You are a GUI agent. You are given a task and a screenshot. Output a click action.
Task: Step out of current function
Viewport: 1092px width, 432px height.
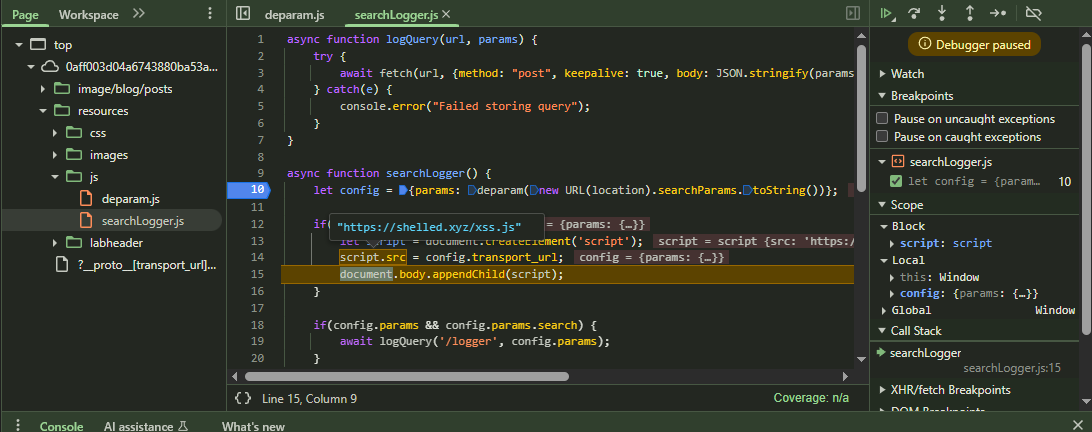tap(969, 13)
